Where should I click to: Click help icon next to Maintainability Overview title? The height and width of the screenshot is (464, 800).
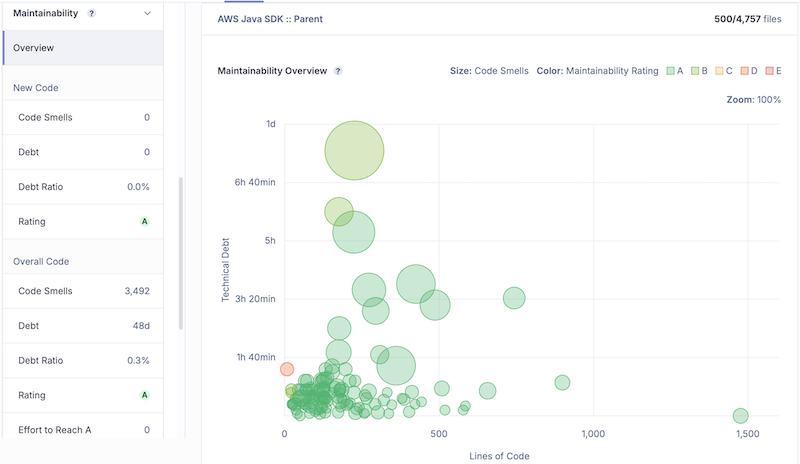[x=338, y=71]
